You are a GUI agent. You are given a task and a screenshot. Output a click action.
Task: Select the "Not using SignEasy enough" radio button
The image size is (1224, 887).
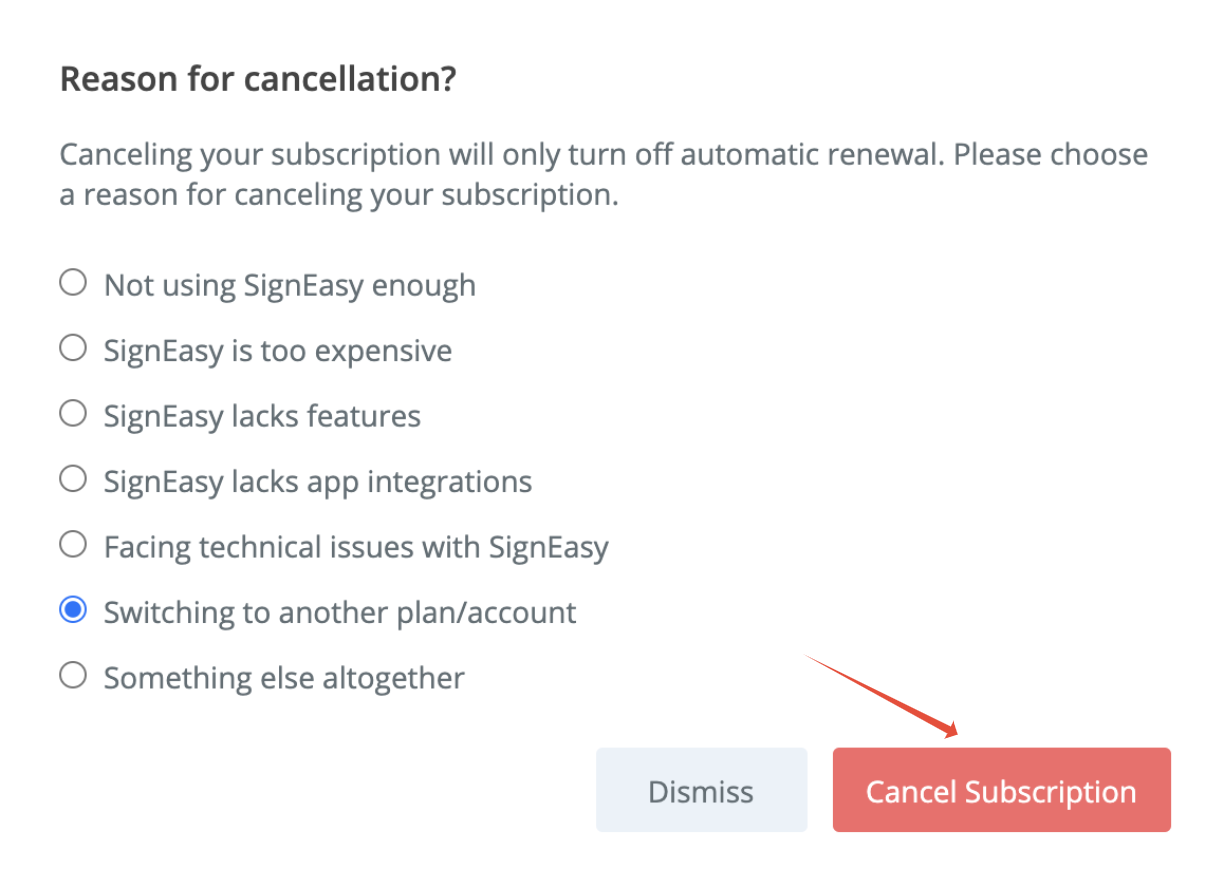(x=73, y=283)
